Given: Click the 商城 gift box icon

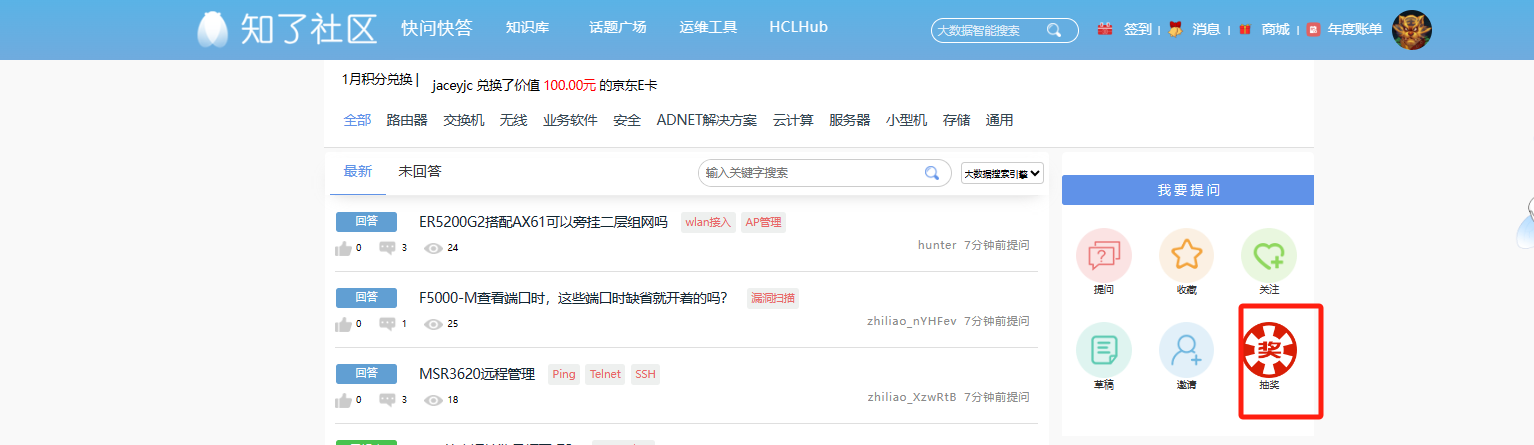Looking at the screenshot, I should 1245,29.
